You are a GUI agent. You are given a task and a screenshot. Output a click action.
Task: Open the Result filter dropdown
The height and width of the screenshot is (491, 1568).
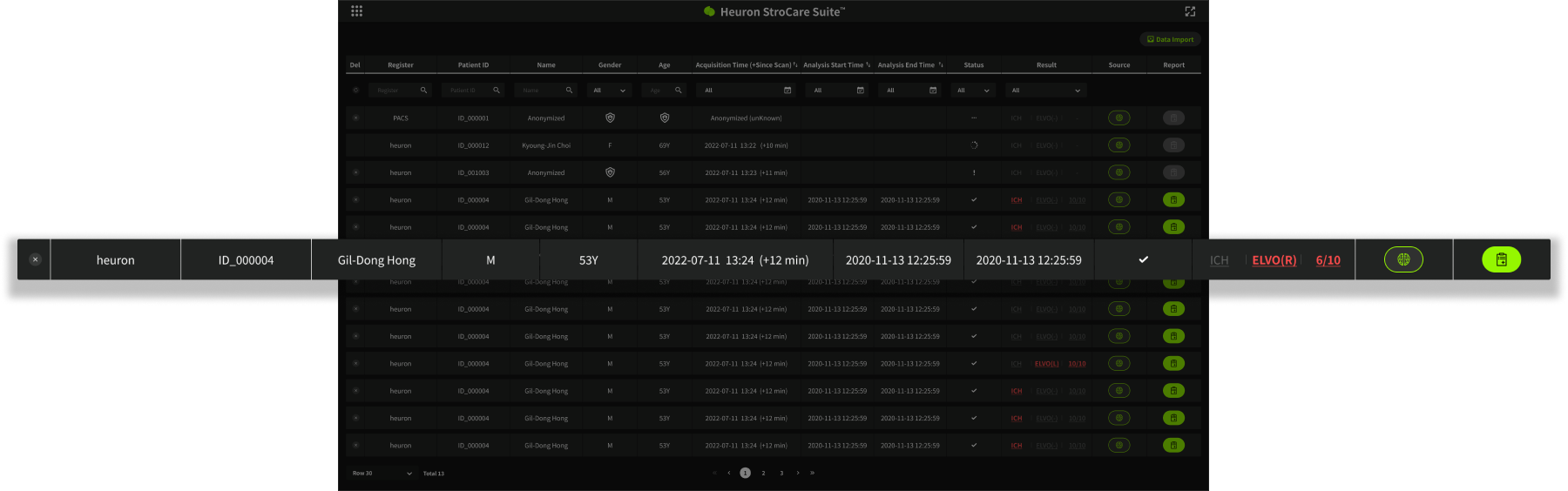coord(1046,90)
